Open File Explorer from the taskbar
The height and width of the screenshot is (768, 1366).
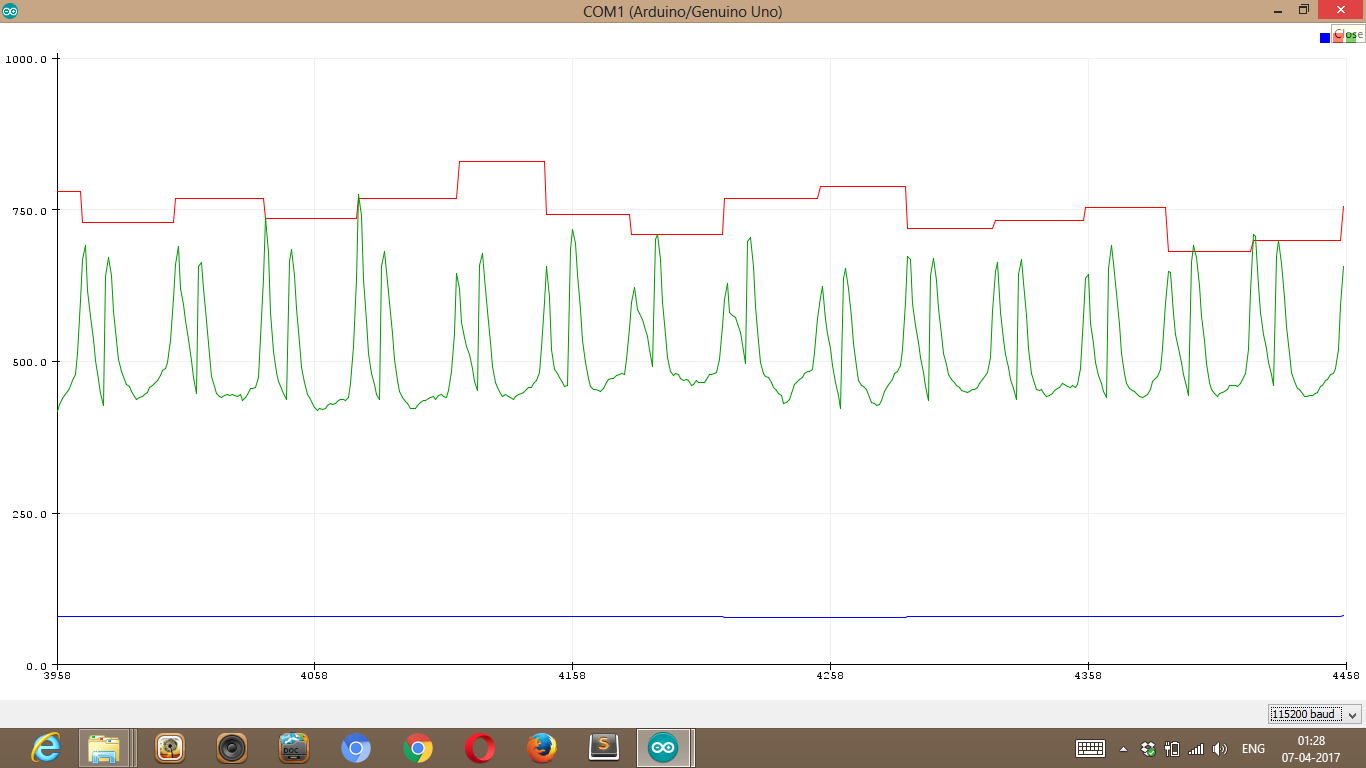click(x=105, y=748)
